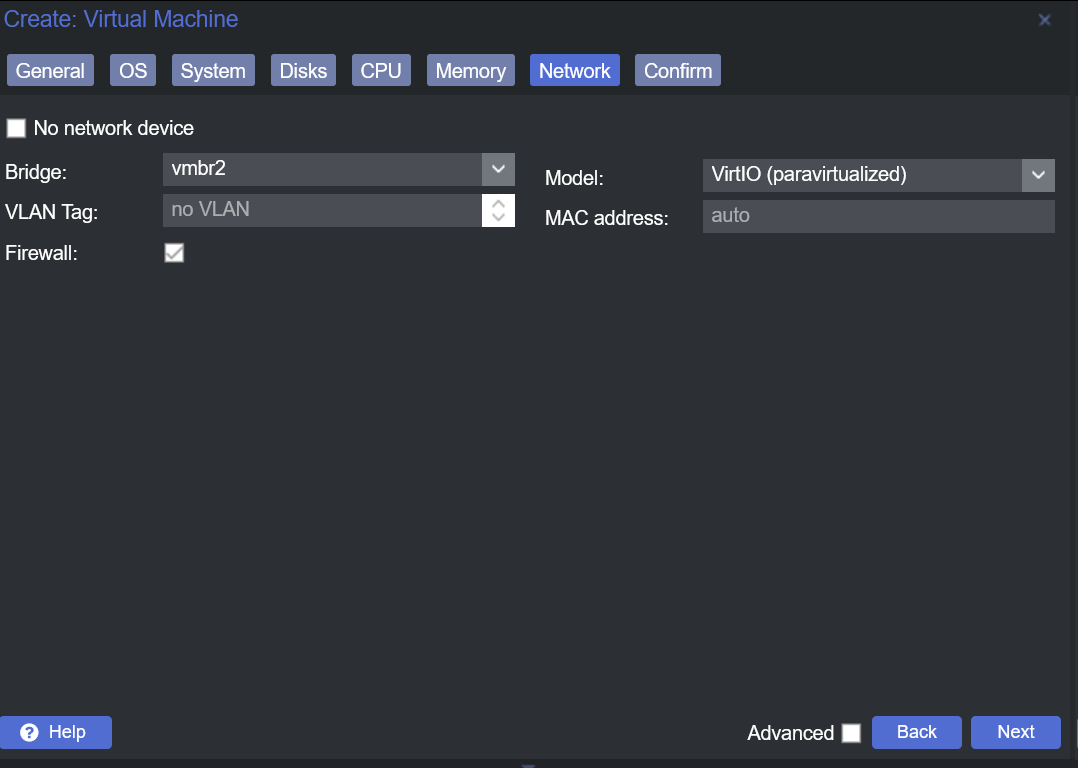Enable the Advanced options checkbox

[851, 733]
